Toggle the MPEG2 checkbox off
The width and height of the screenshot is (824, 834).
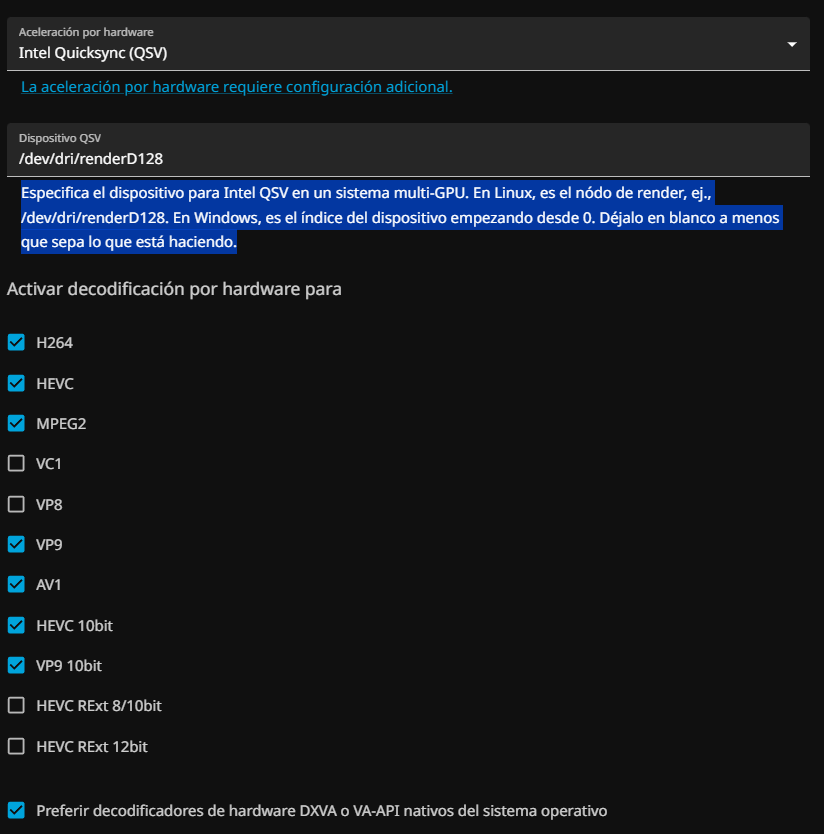tap(16, 423)
